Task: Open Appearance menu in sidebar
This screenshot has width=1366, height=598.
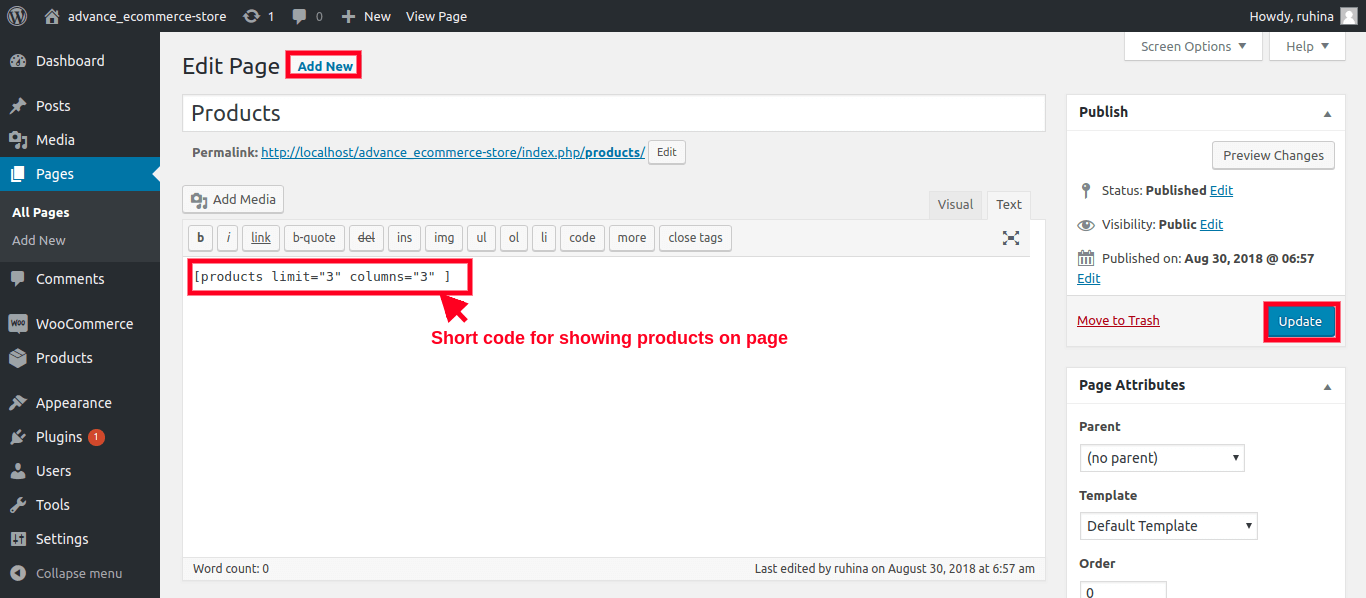Action: coord(73,403)
